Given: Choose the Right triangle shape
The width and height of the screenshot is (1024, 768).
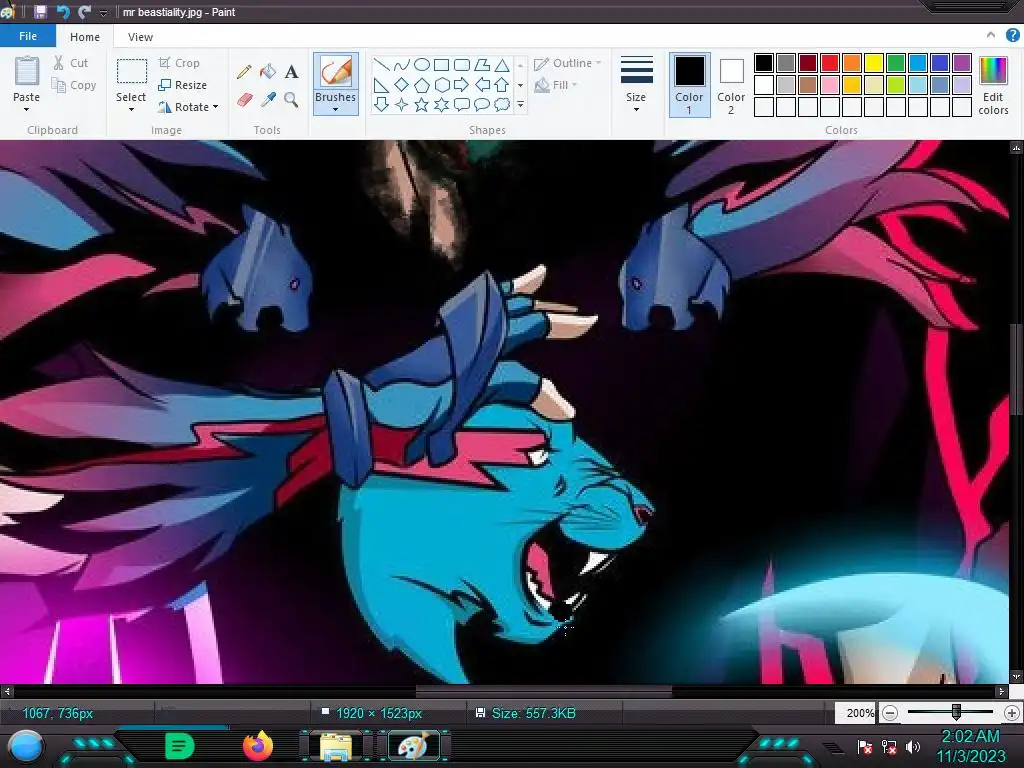Looking at the screenshot, I should point(381,85).
